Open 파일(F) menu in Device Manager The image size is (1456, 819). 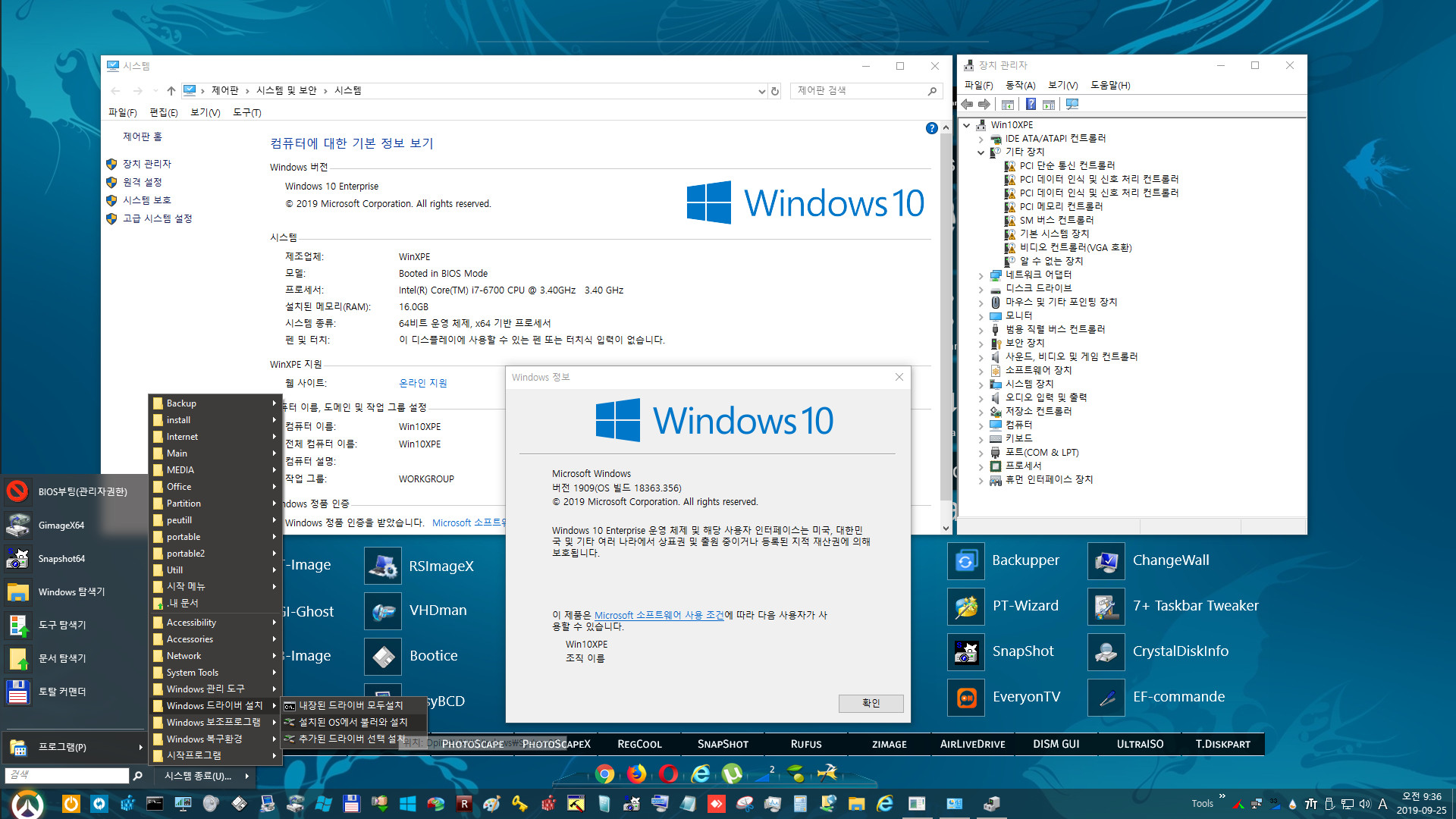[x=978, y=85]
